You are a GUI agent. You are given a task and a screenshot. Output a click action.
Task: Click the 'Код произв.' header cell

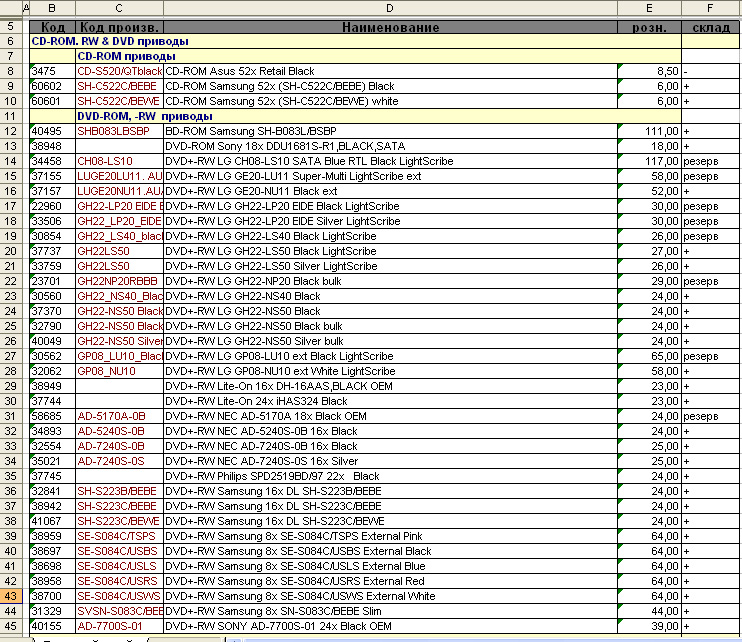[120, 27]
